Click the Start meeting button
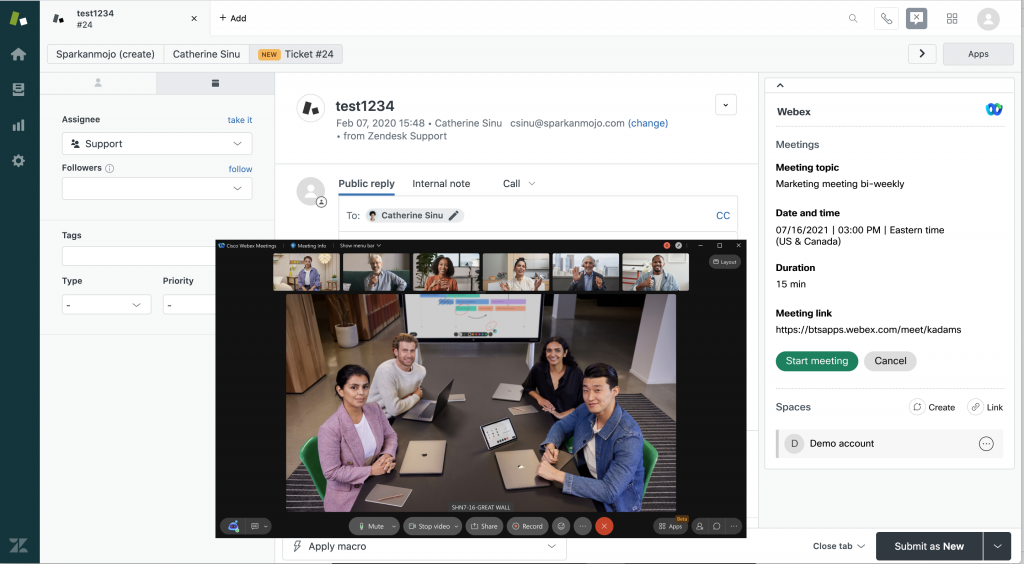 coord(816,361)
